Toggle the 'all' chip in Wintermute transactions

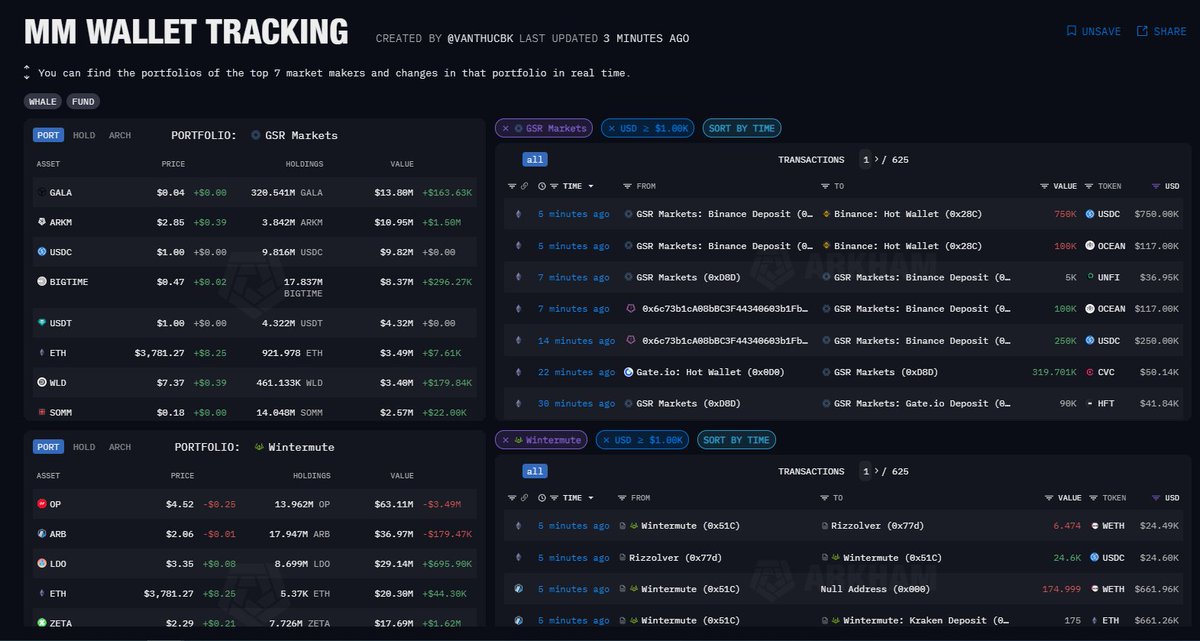pos(535,471)
